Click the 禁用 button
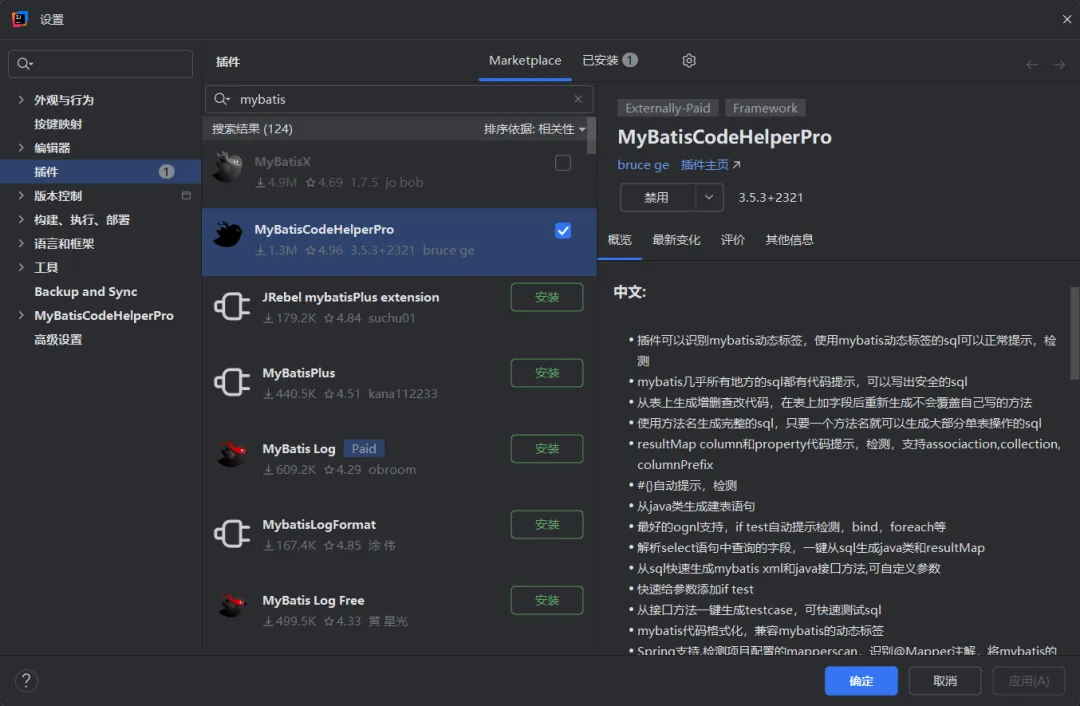The image size is (1080, 706). coord(657,198)
